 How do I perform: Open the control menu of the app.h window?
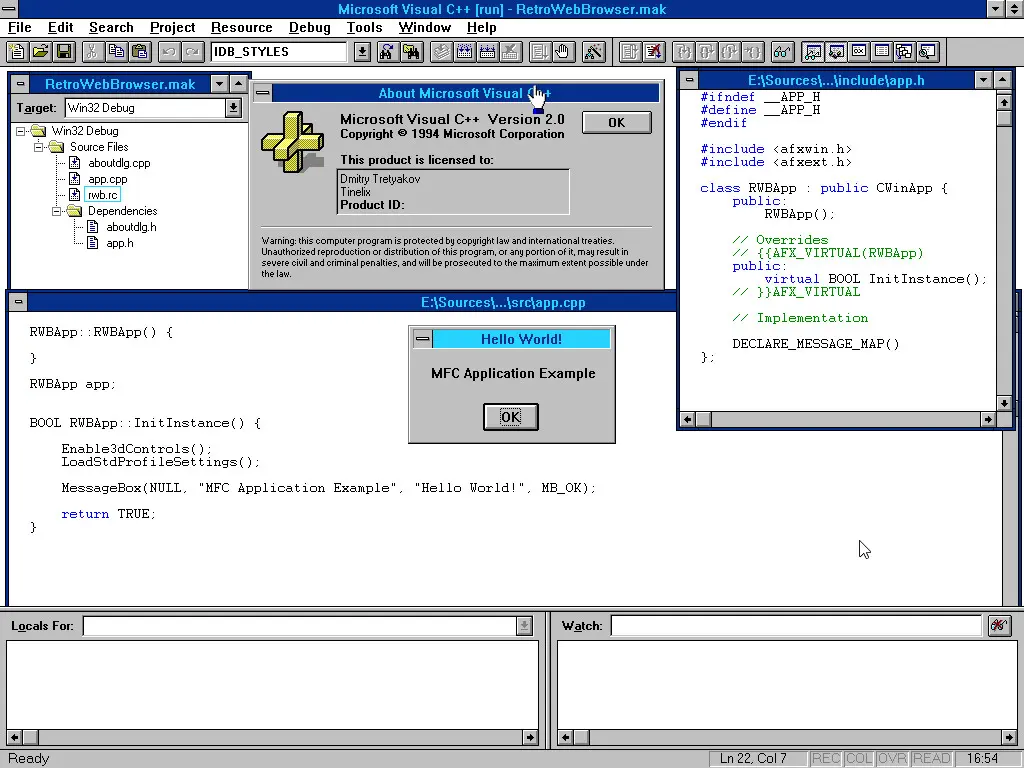(x=689, y=80)
